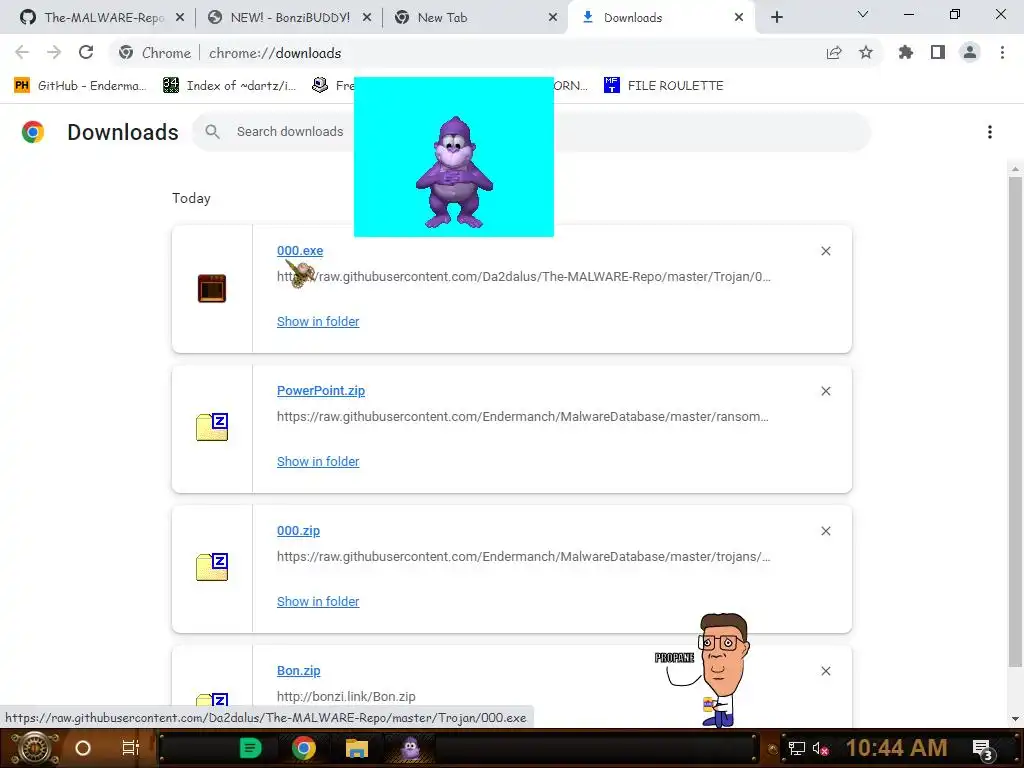Click the http://bonzi.link/Bon.zip URL text
1024x768 pixels.
346,697
